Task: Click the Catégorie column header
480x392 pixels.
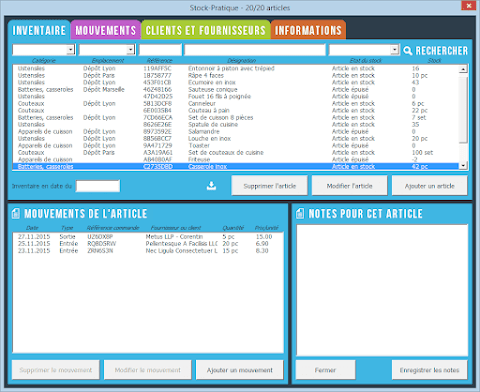Action: click(44, 60)
